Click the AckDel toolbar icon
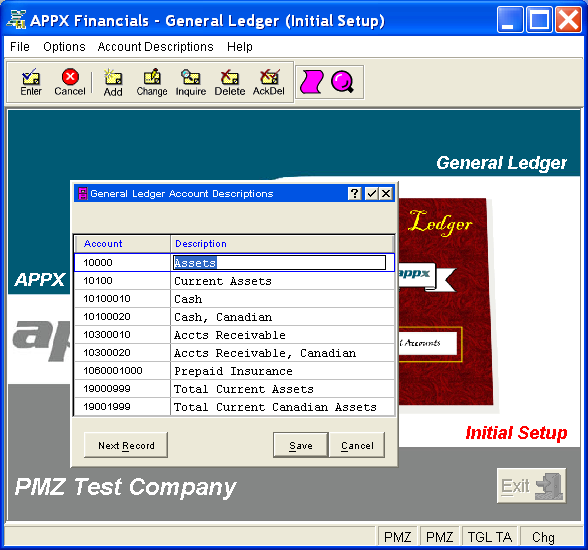 point(269,82)
